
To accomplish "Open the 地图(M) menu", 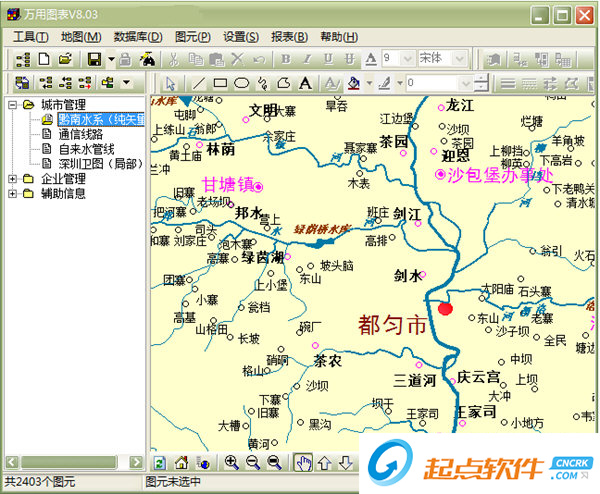I will point(78,37).
